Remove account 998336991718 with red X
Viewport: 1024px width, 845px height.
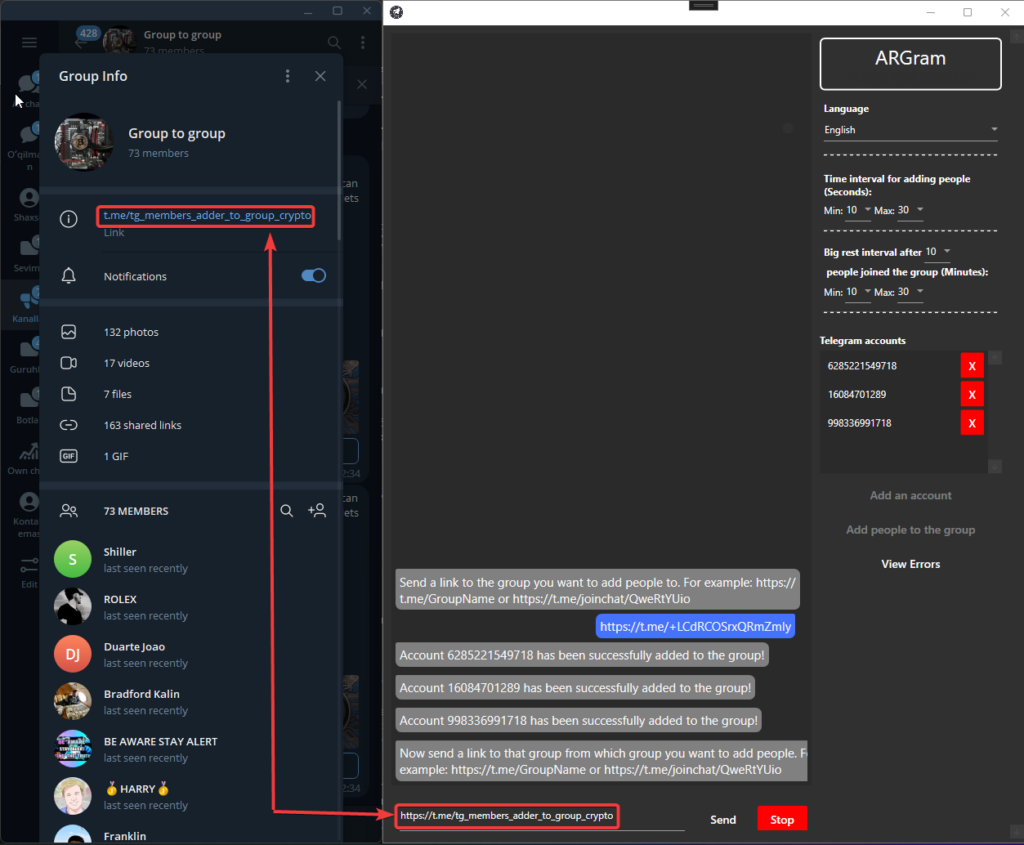pyautogui.click(x=971, y=423)
